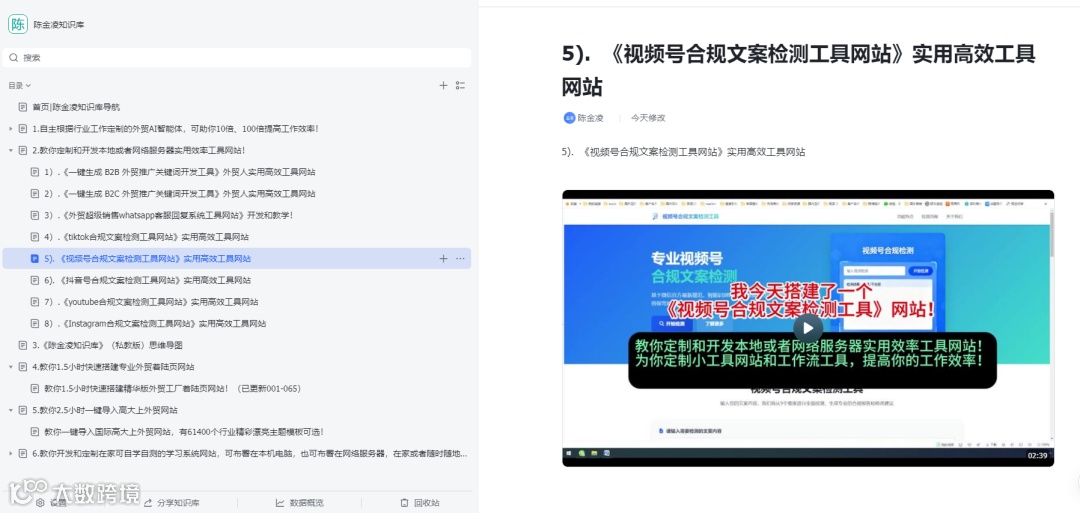The height and width of the screenshot is (513, 1080).
Task: Click plus icon on selected 视频号 row
Action: pos(444,259)
